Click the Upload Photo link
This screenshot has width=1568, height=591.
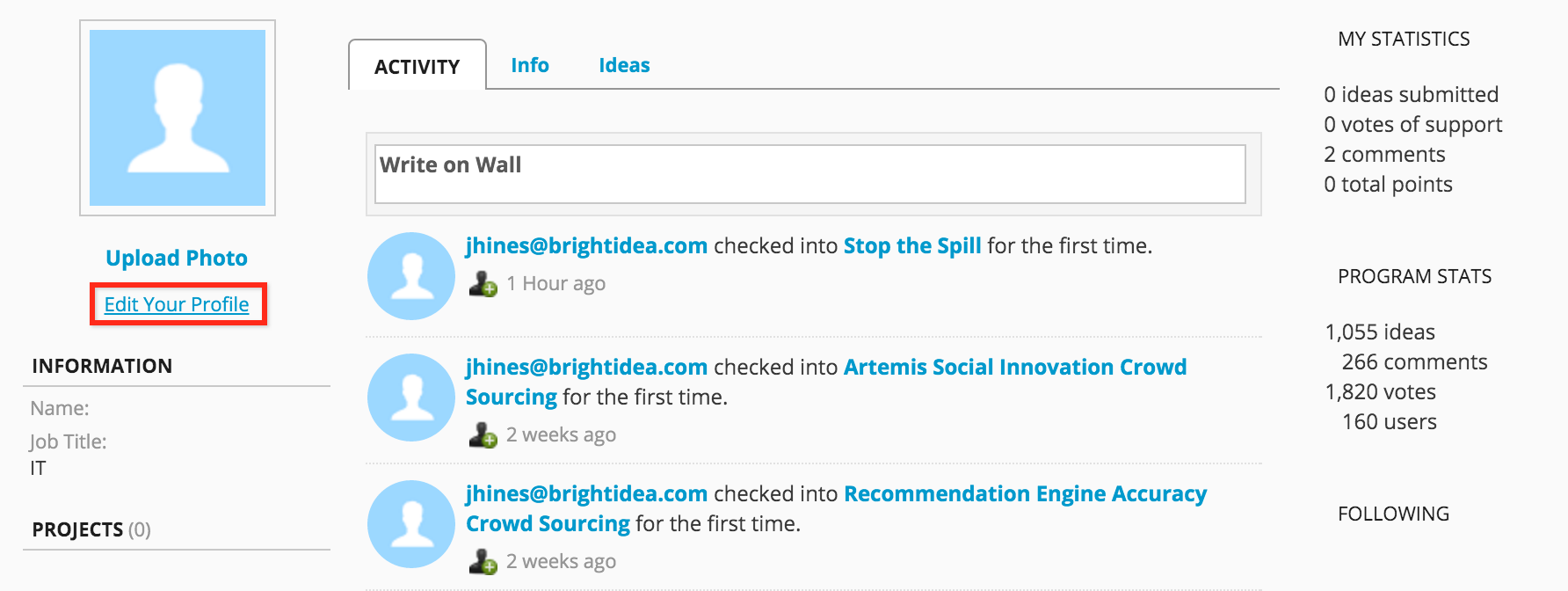[177, 258]
